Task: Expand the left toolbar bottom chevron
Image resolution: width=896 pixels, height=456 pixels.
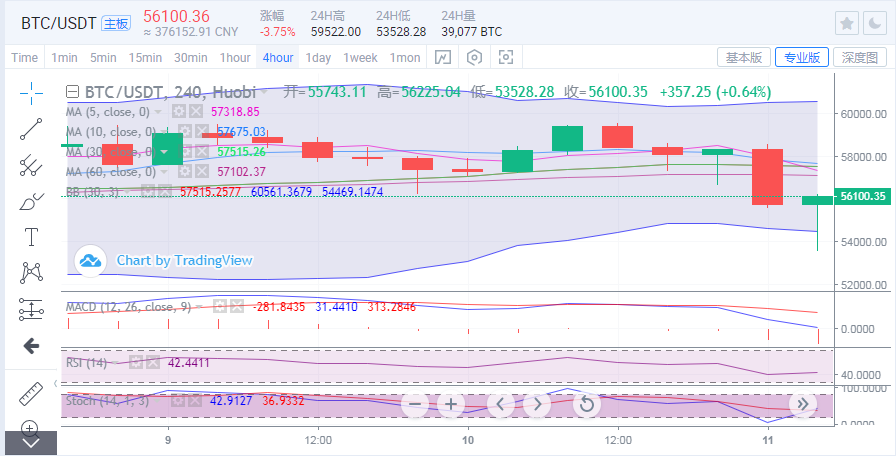Action: click(31, 441)
